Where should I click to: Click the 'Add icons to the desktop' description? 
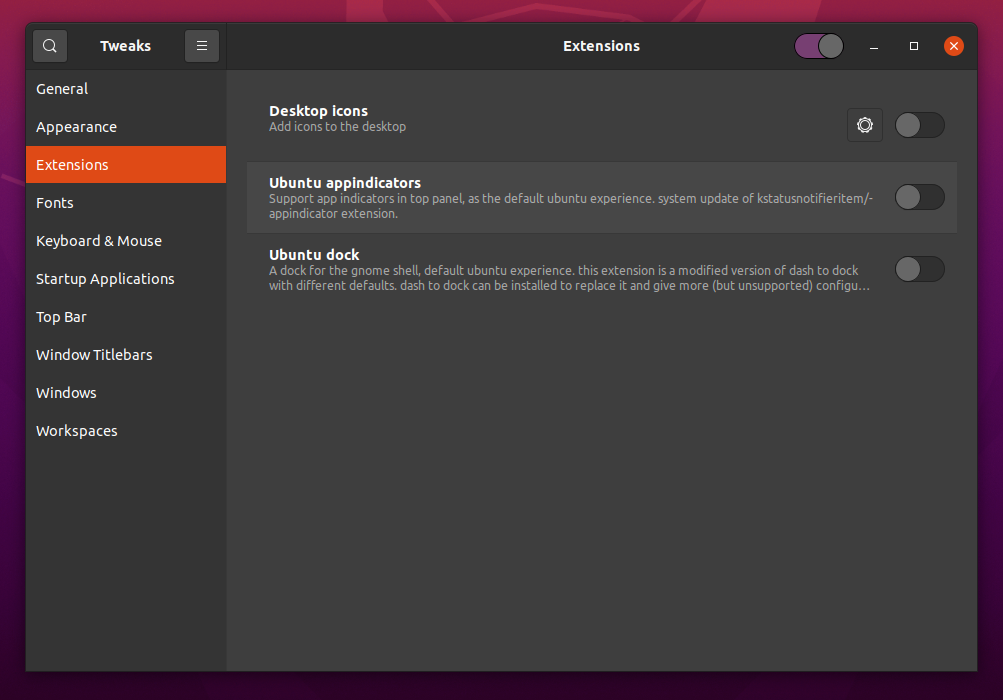pyautogui.click(x=337, y=127)
